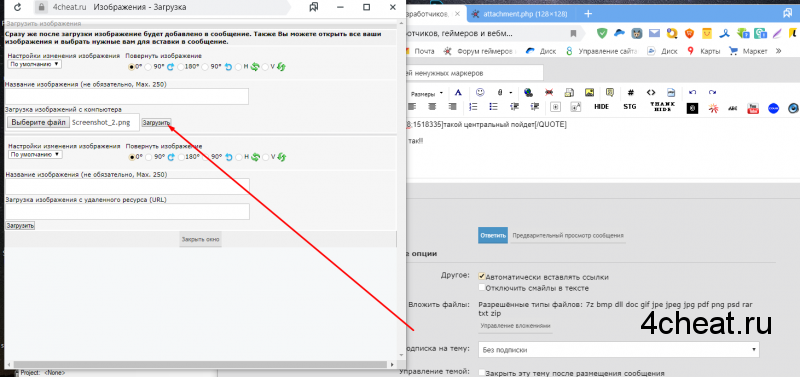Select vertical flip 'V' in the computer upload section
800x377 pixels.
point(265,66)
